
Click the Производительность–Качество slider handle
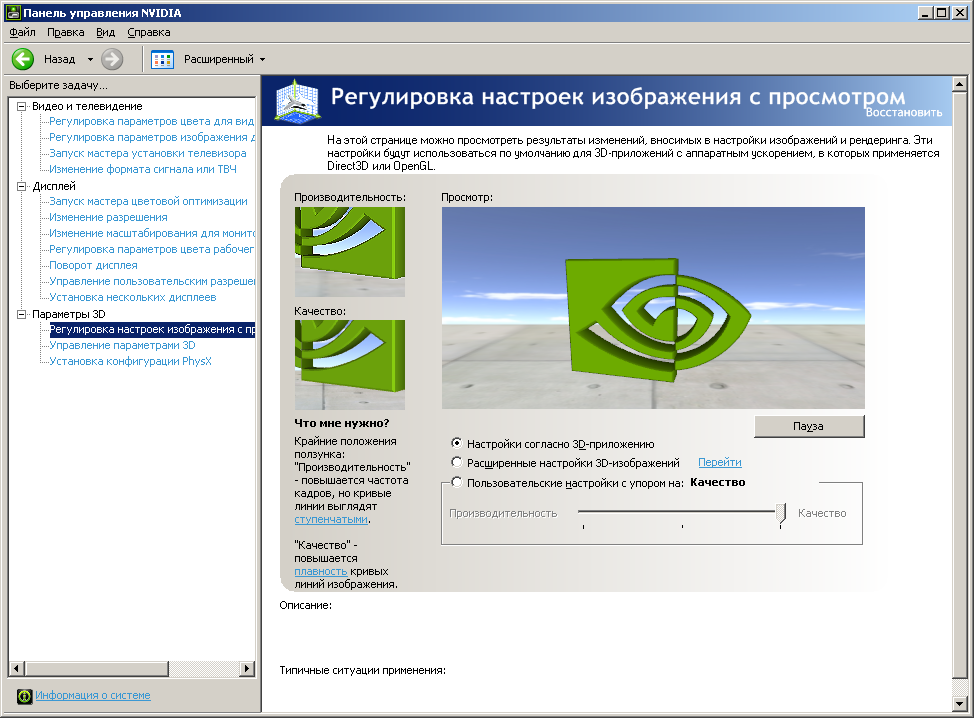coord(781,513)
